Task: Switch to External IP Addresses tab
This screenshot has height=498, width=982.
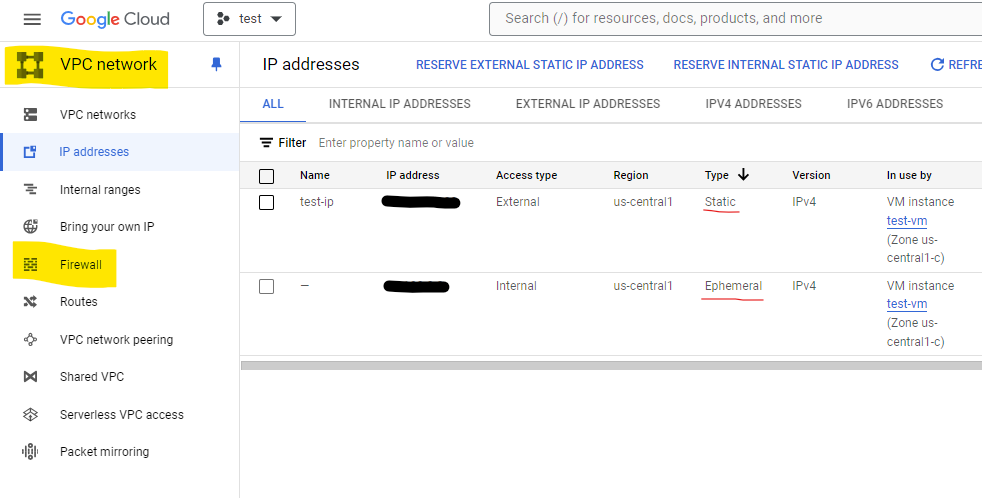Action: [588, 104]
